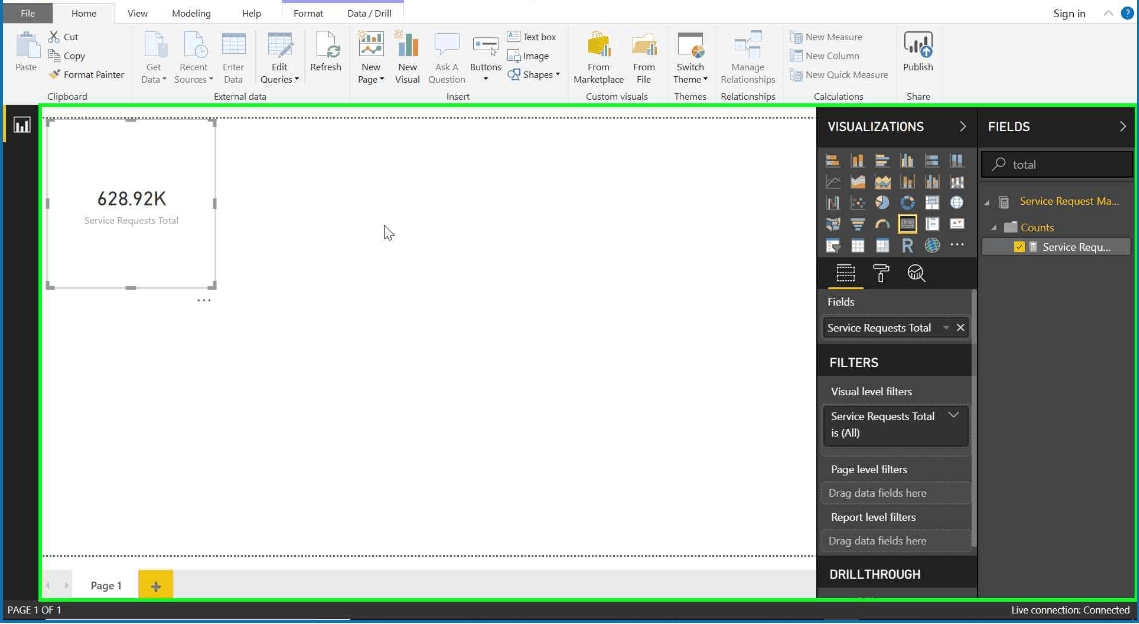This screenshot has width=1139, height=624.
Task: Select the Area chart visualization
Action: pyautogui.click(x=858, y=182)
